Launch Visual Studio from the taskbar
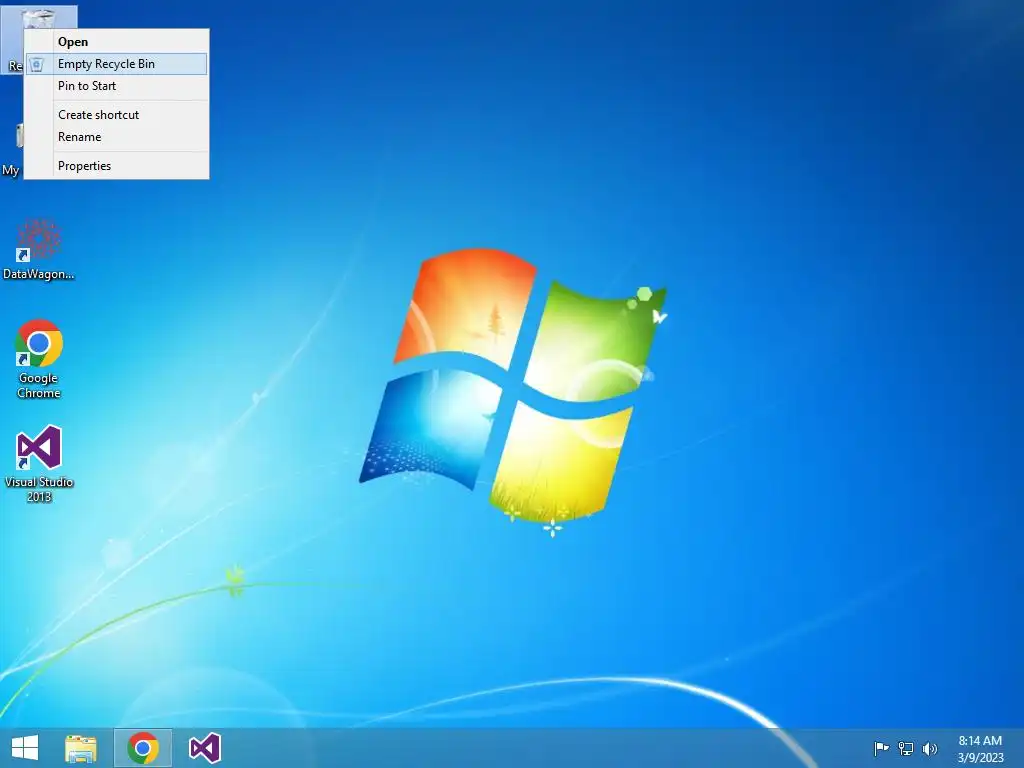Image resolution: width=1024 pixels, height=768 pixels. 205,748
